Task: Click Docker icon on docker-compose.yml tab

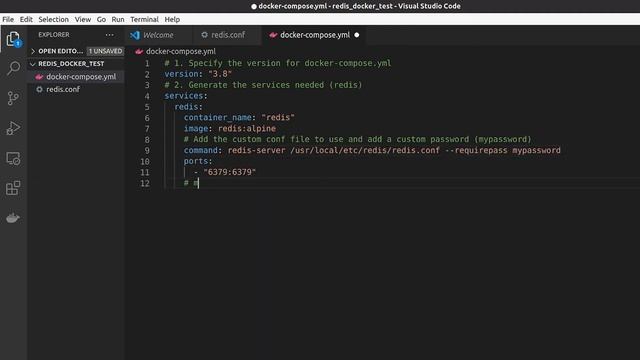Action: pyautogui.click(x=273, y=35)
